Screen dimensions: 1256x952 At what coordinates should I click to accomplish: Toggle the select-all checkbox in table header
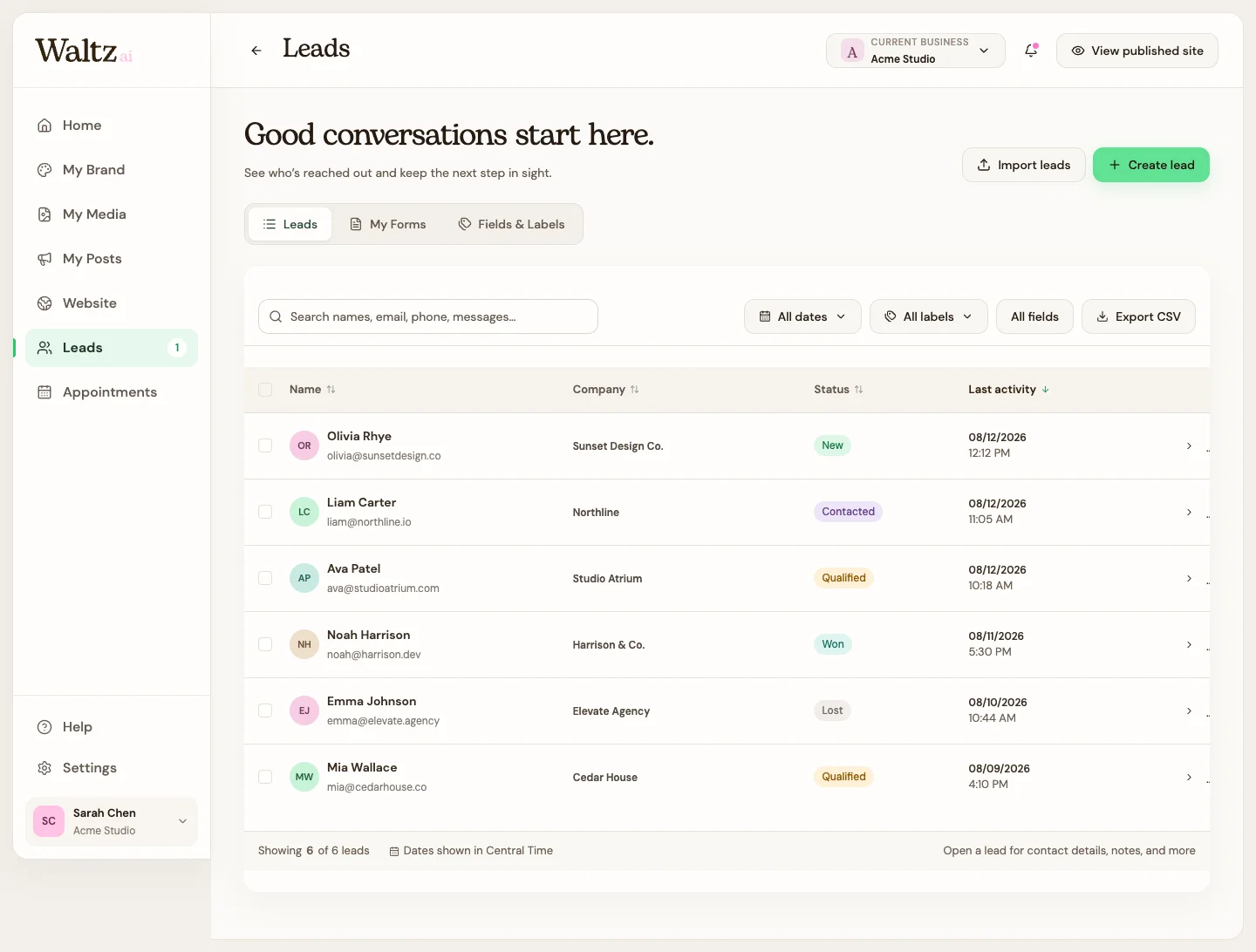click(x=265, y=390)
